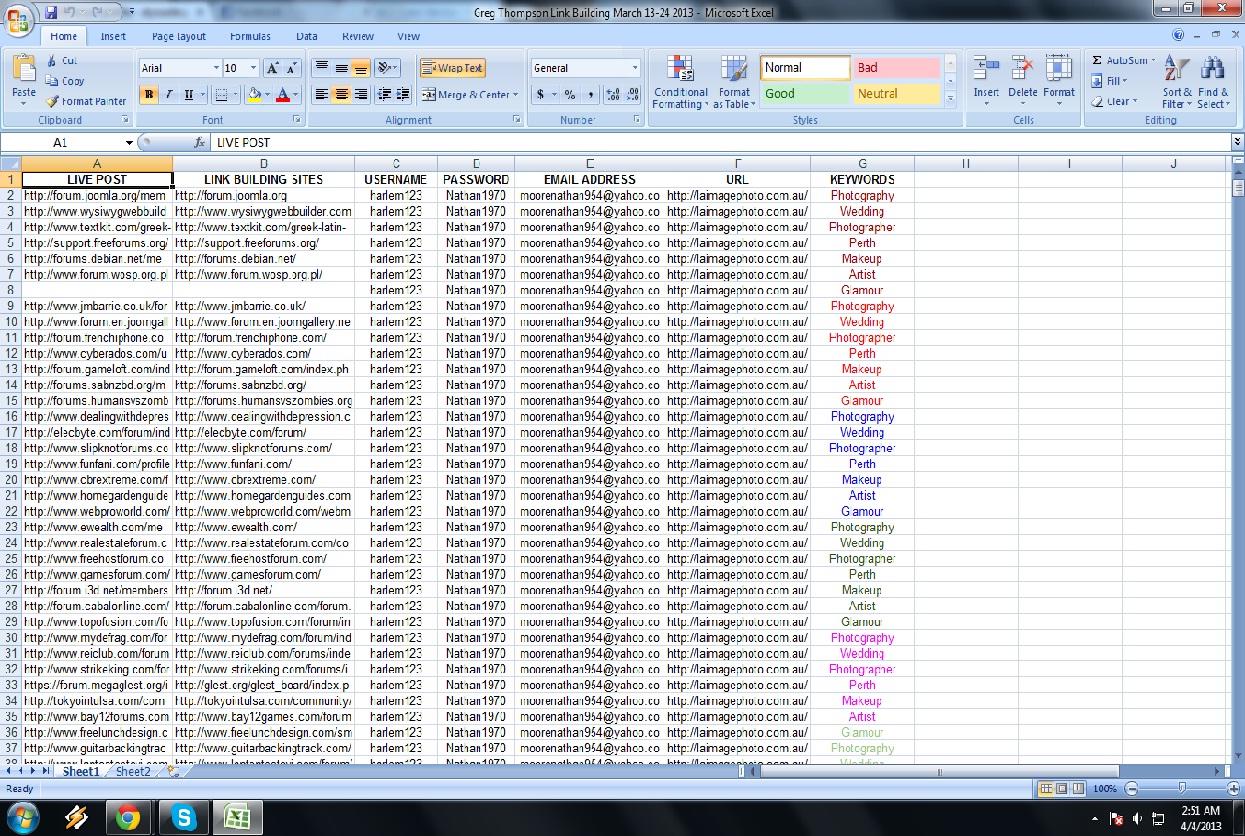The height and width of the screenshot is (836, 1245).
Task: Open Find & Select menu
Action: point(1213,82)
